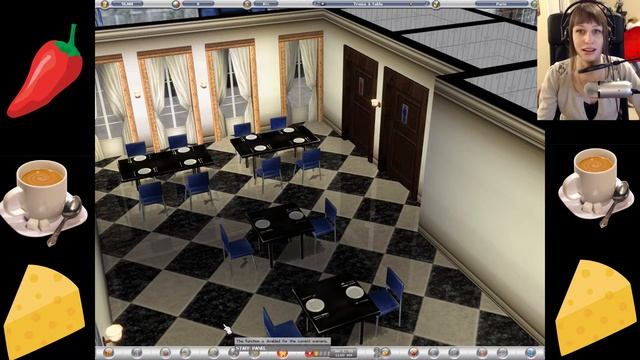The image size is (640, 360).
Task: Click the fifth round icon in the bottom toolbar
Action: coord(213,352)
